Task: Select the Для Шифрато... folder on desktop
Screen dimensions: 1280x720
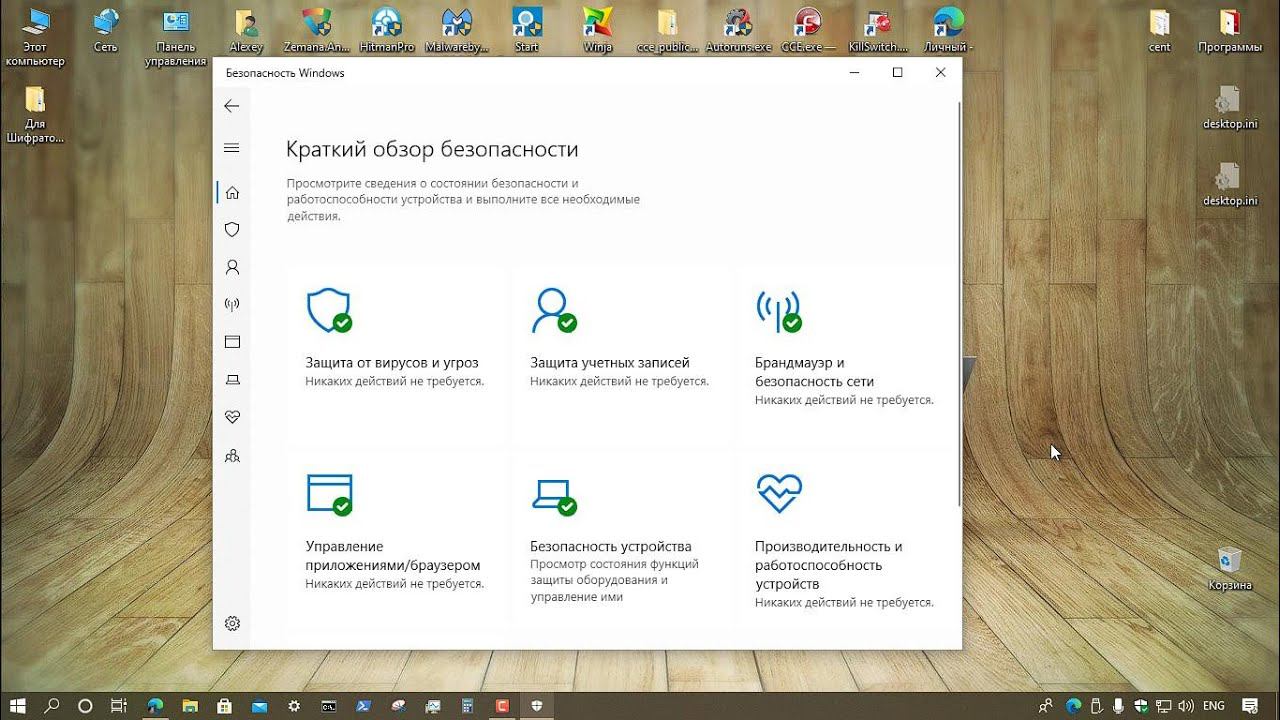Action: 35,115
